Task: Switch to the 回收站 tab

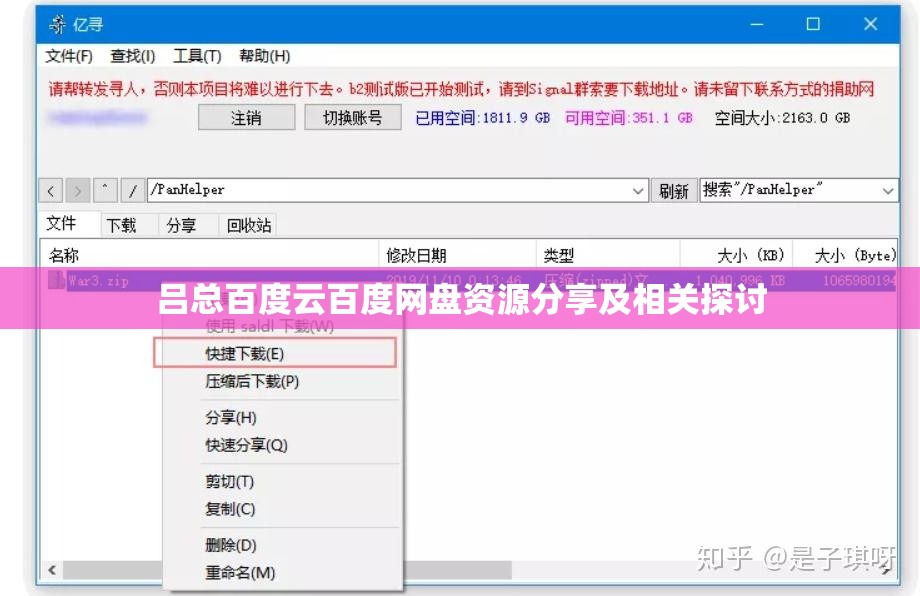Action: pos(249,225)
